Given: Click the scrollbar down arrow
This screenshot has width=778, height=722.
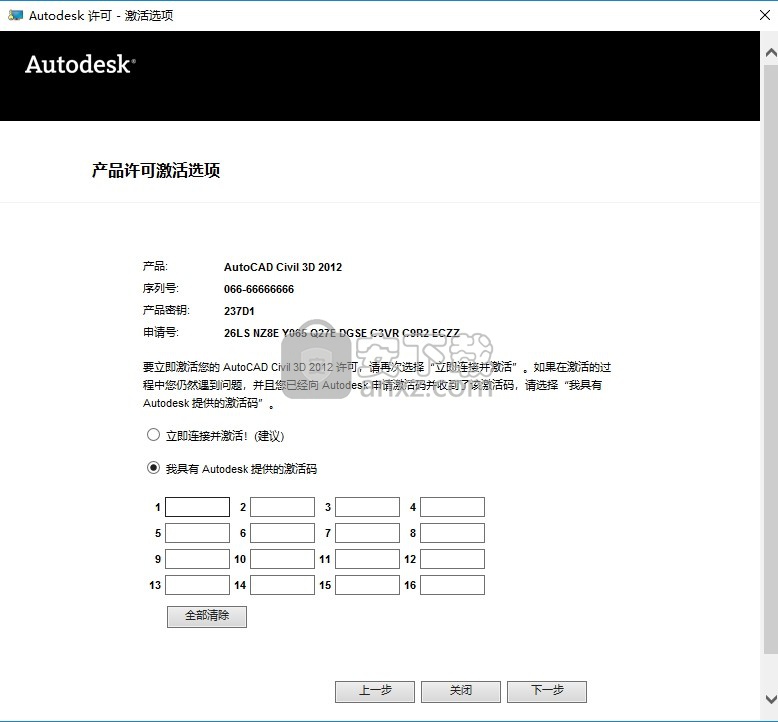Looking at the screenshot, I should (771, 699).
